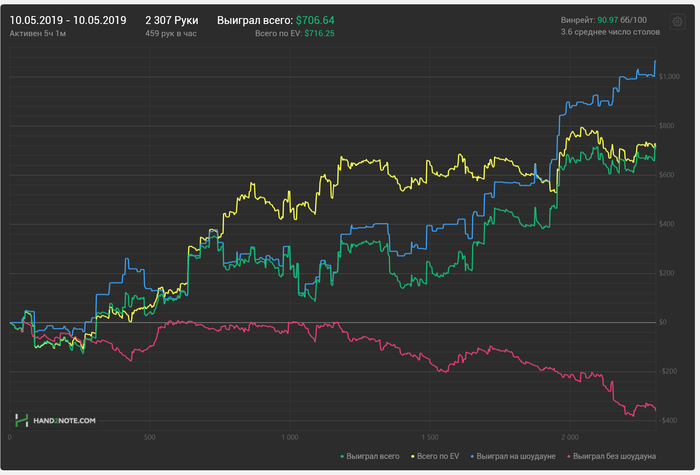This screenshot has width=700, height=475.
Task: Open the chart settings gear icon
Action: 677,21
